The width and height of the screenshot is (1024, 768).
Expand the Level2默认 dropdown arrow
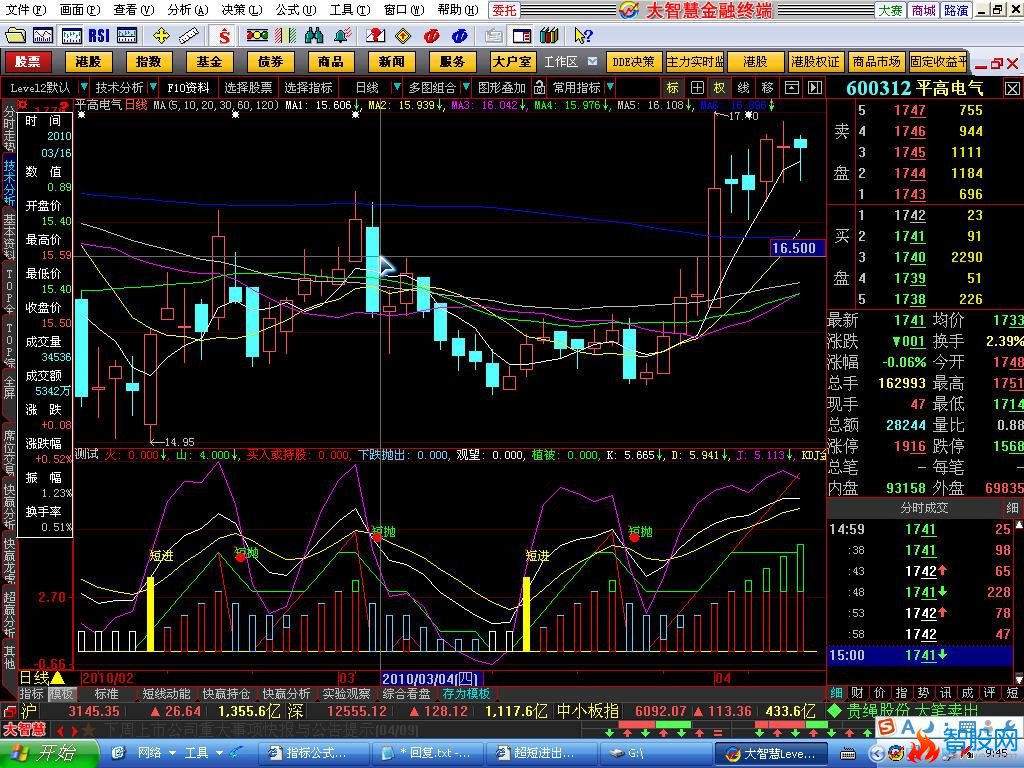[84, 87]
